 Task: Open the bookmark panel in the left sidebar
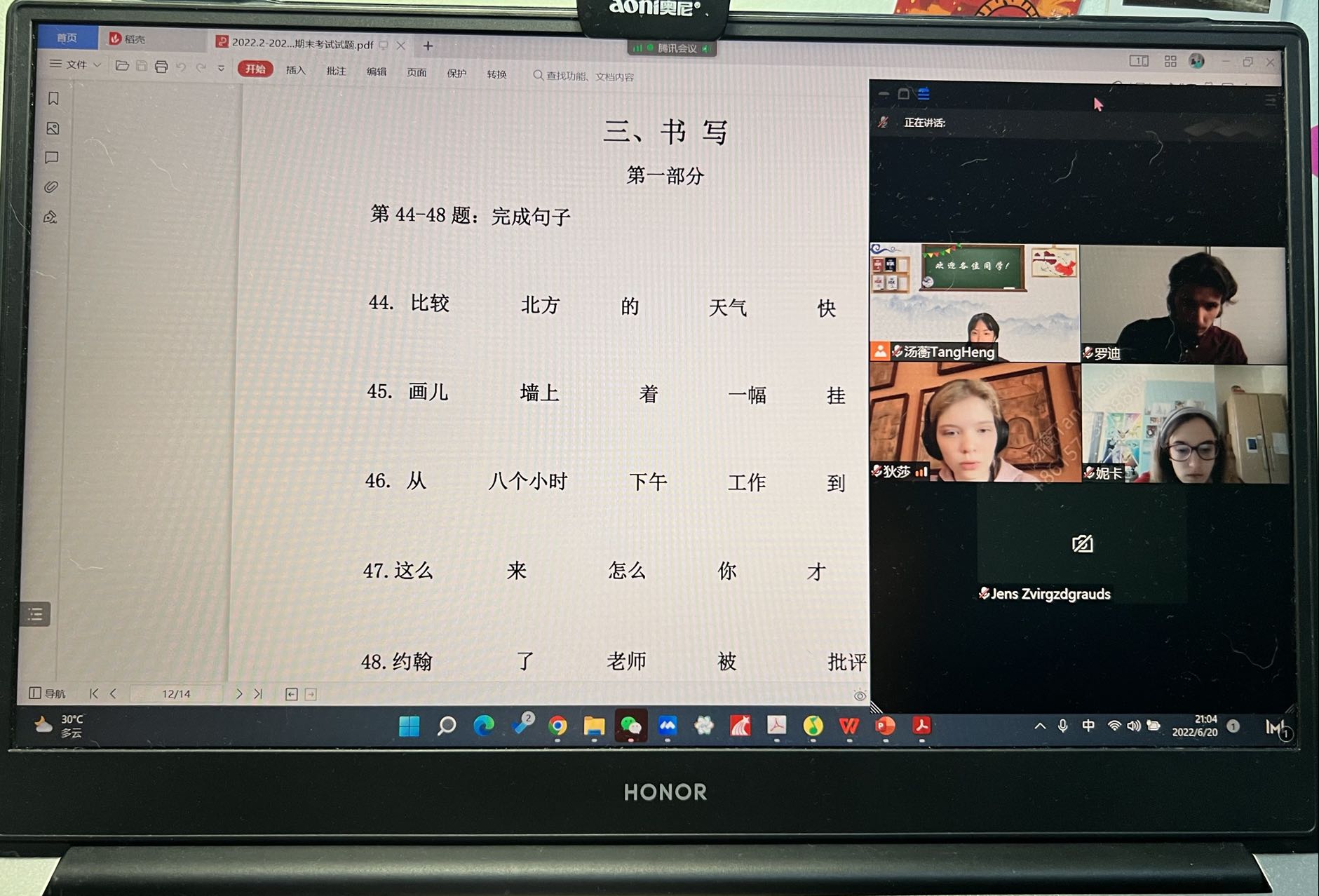pyautogui.click(x=53, y=99)
